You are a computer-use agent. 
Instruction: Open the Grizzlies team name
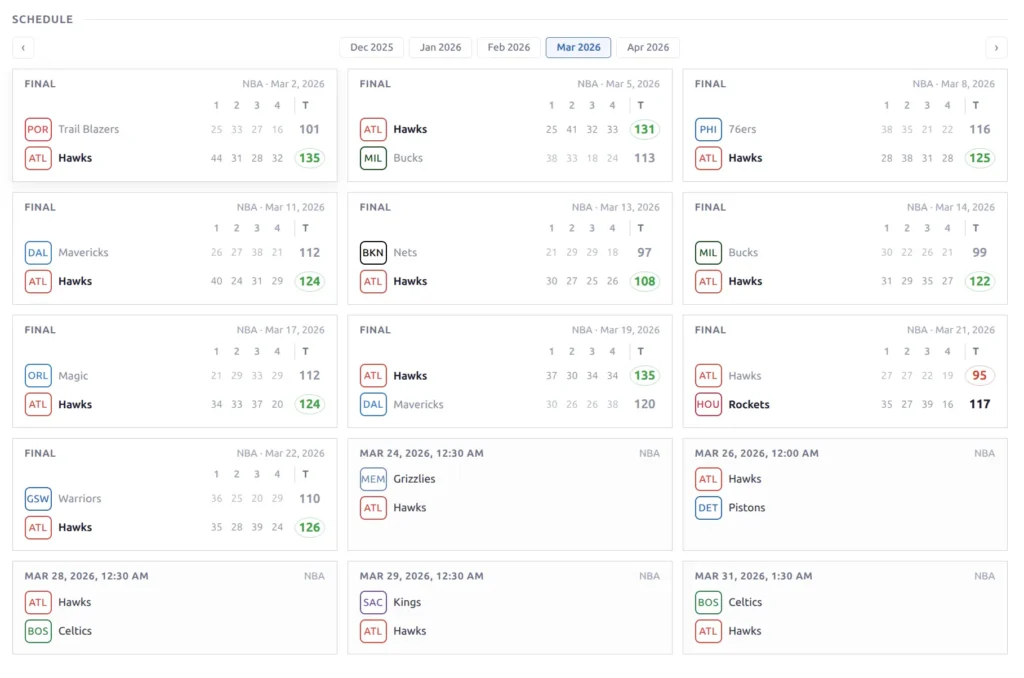point(414,479)
